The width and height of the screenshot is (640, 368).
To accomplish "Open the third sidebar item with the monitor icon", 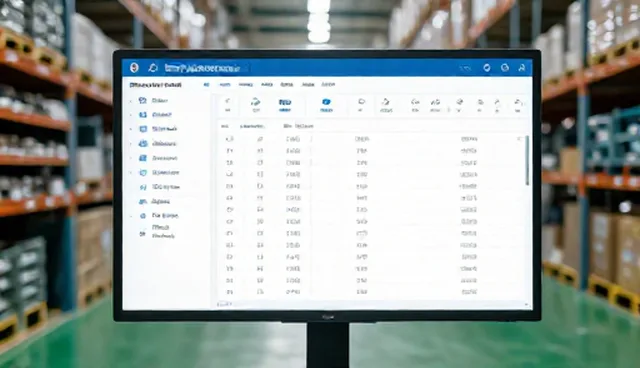I will (158, 129).
